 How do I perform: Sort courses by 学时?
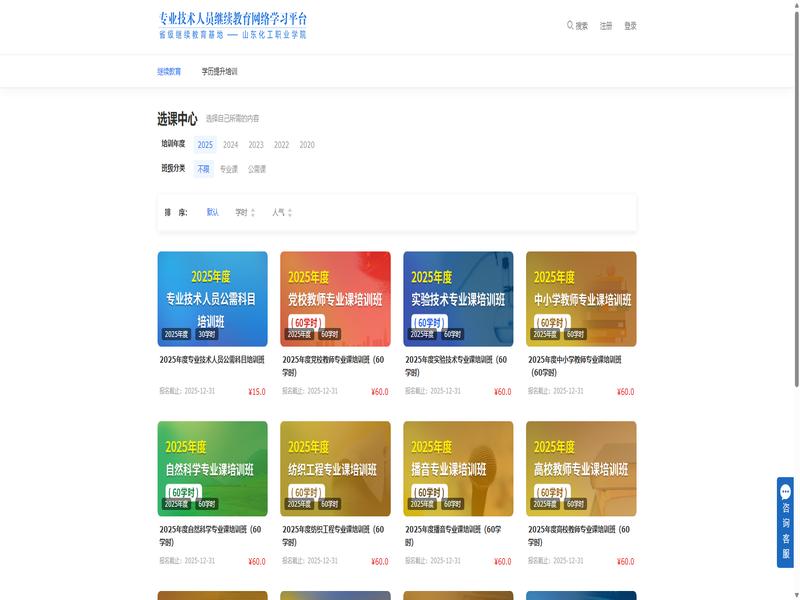click(241, 212)
